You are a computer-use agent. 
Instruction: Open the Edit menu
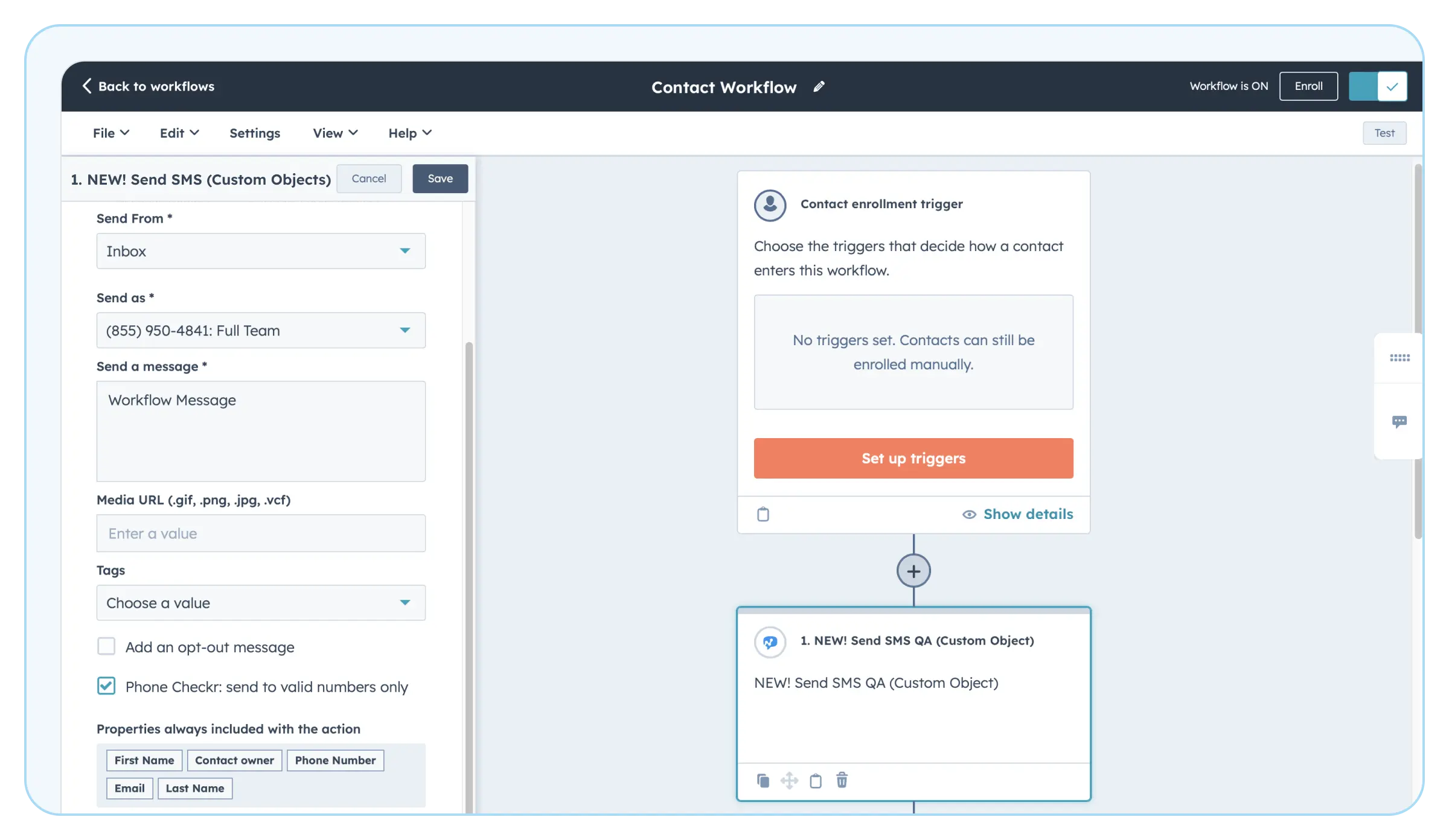point(179,133)
